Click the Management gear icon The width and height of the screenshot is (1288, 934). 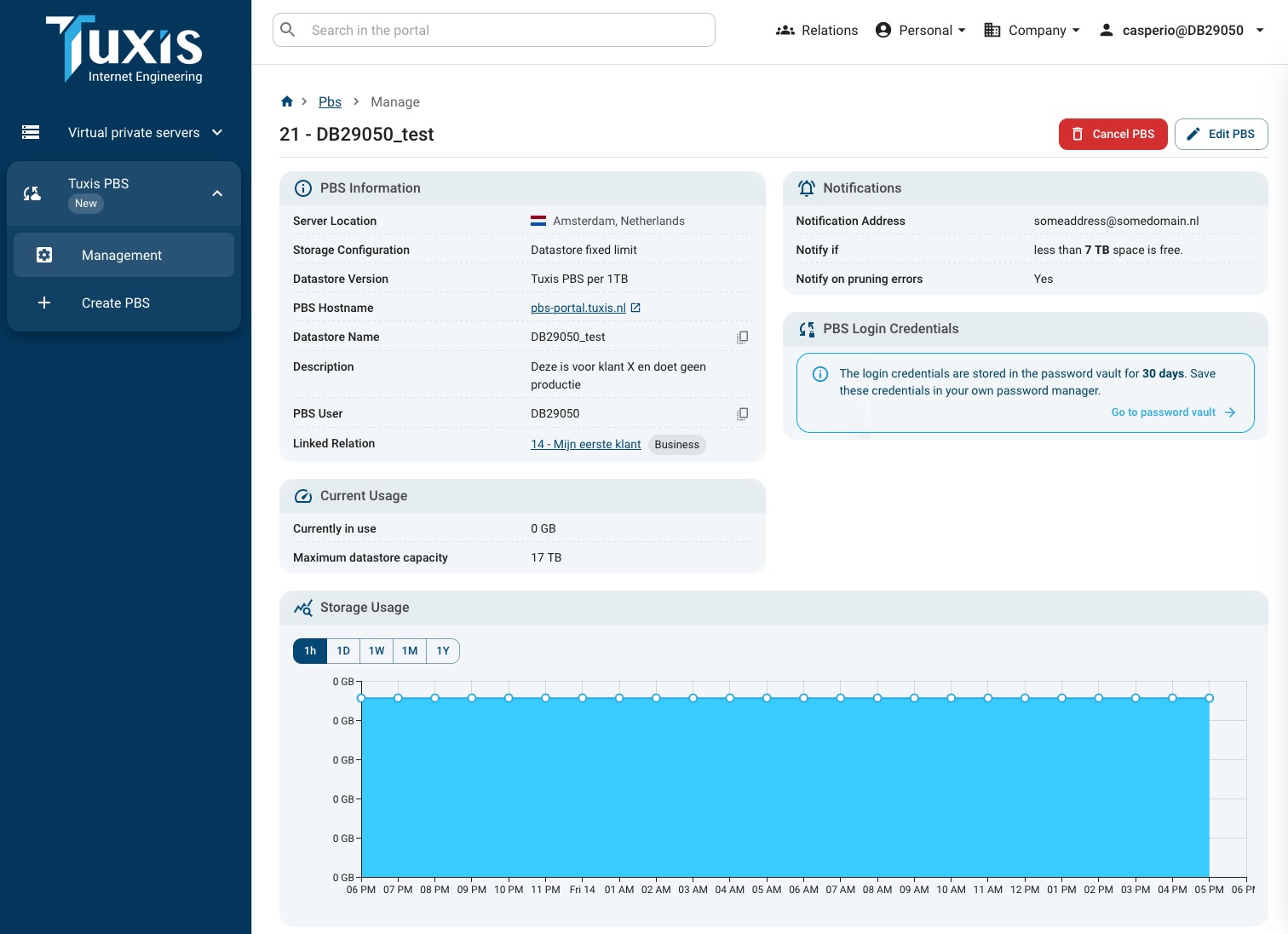pyautogui.click(x=44, y=255)
